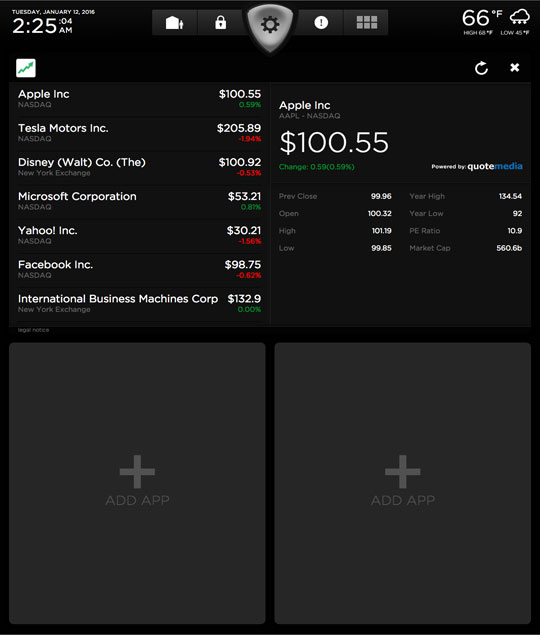
Task: Click the Prev Close value 99.96
Action: (x=381, y=196)
